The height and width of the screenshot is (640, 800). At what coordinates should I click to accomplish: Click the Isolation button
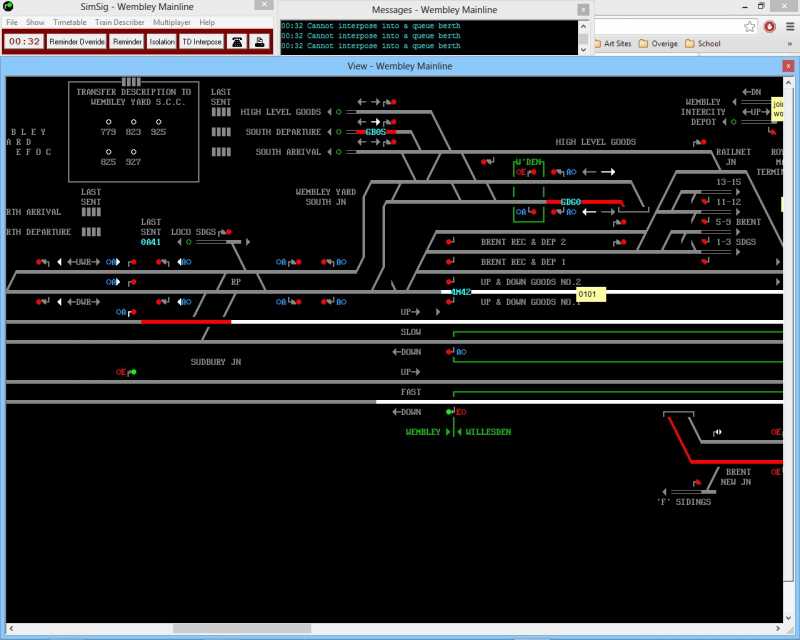point(162,42)
